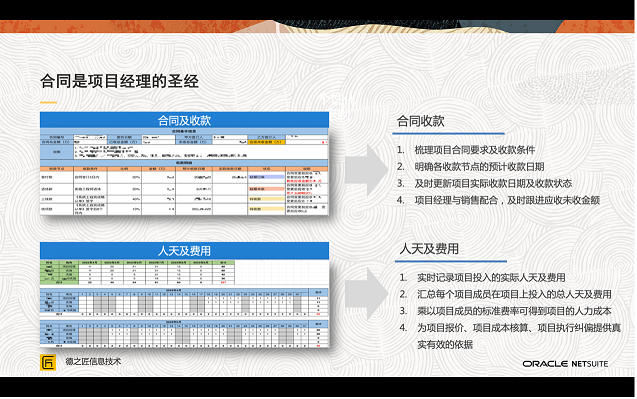Click the 德之匠信息技术 footer text
The image size is (637, 399).
click(93, 361)
